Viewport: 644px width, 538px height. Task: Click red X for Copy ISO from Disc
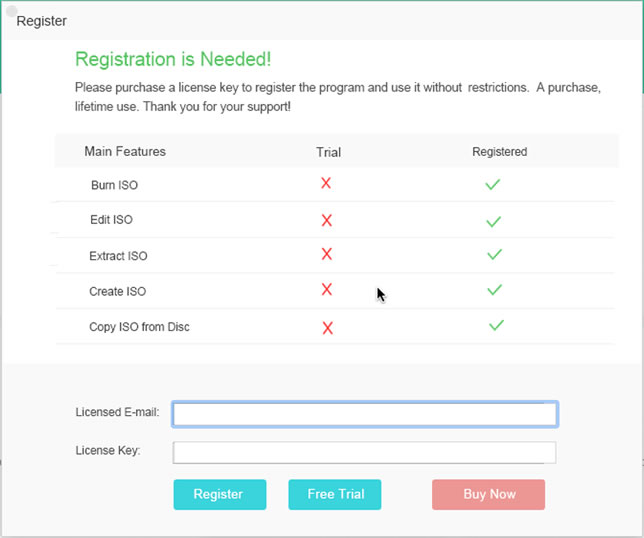(327, 328)
